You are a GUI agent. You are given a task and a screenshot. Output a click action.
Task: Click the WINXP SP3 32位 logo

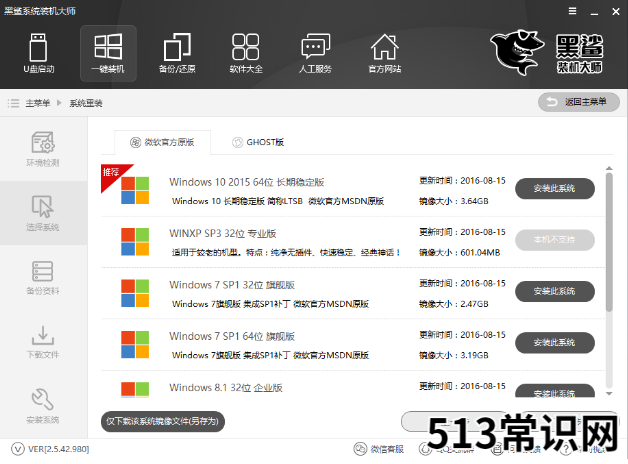[x=135, y=242]
